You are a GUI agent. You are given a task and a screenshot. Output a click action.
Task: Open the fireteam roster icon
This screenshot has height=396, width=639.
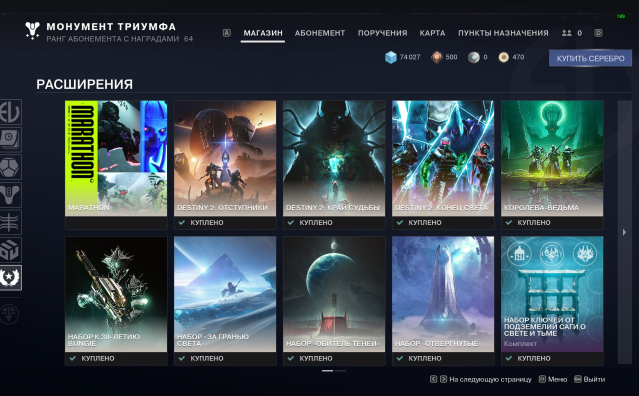pos(566,33)
